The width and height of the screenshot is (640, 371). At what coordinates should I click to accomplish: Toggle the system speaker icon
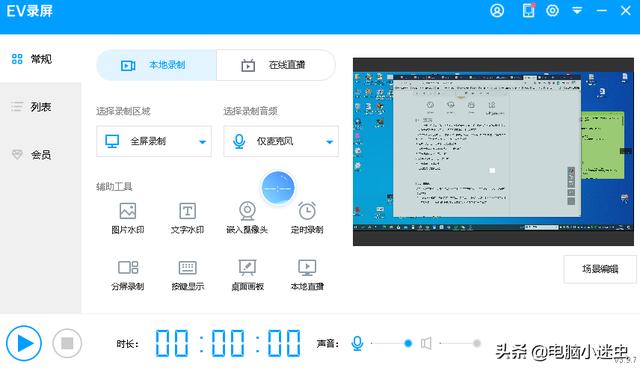click(x=426, y=343)
